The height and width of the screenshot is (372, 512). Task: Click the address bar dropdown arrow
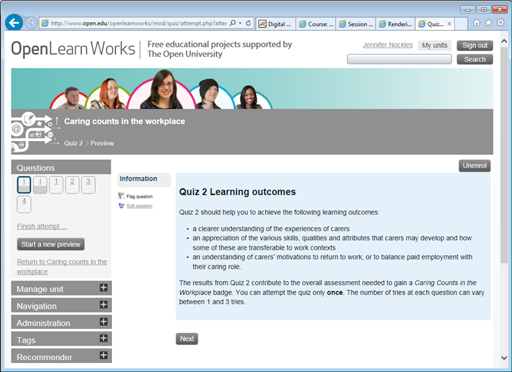click(240, 23)
